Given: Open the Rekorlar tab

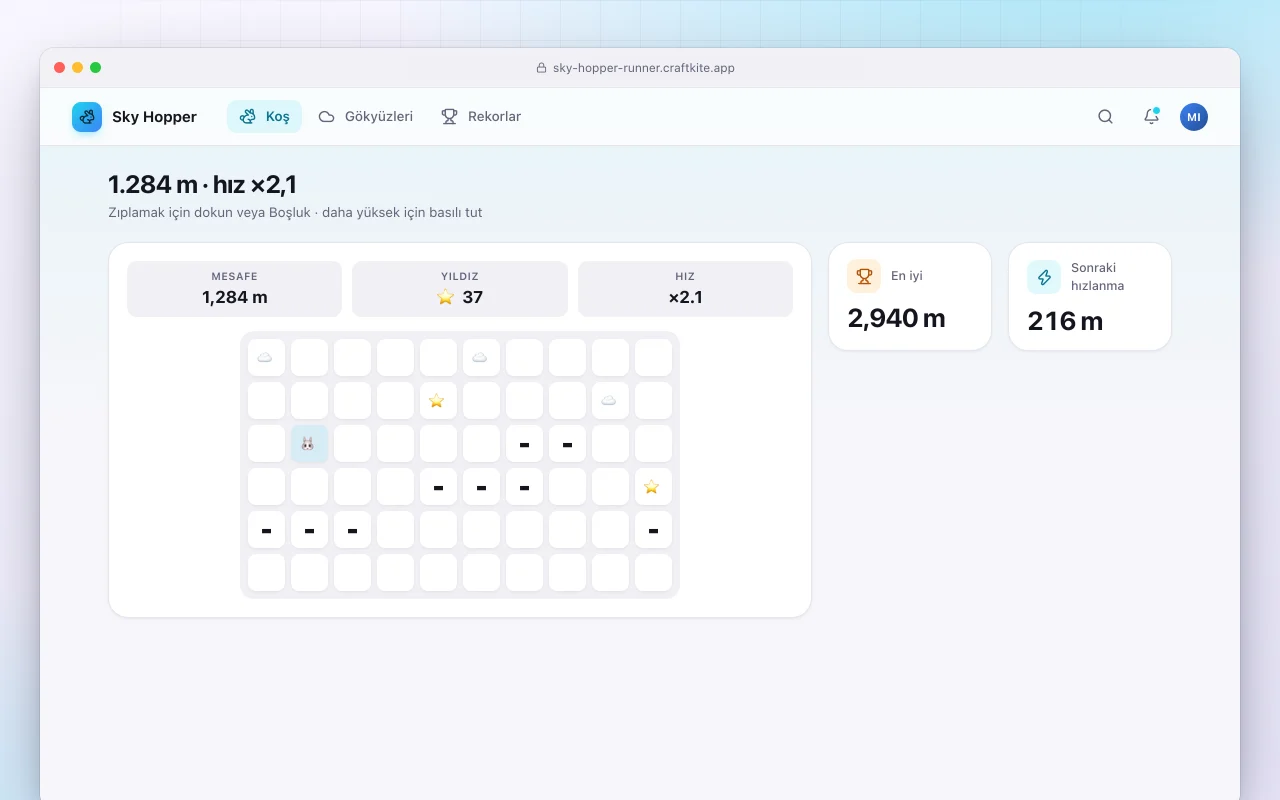Looking at the screenshot, I should 481,117.
